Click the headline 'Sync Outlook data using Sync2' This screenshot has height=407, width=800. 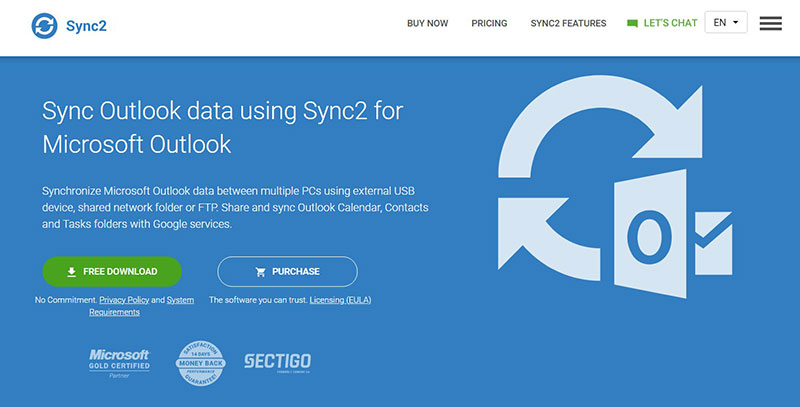point(222,127)
